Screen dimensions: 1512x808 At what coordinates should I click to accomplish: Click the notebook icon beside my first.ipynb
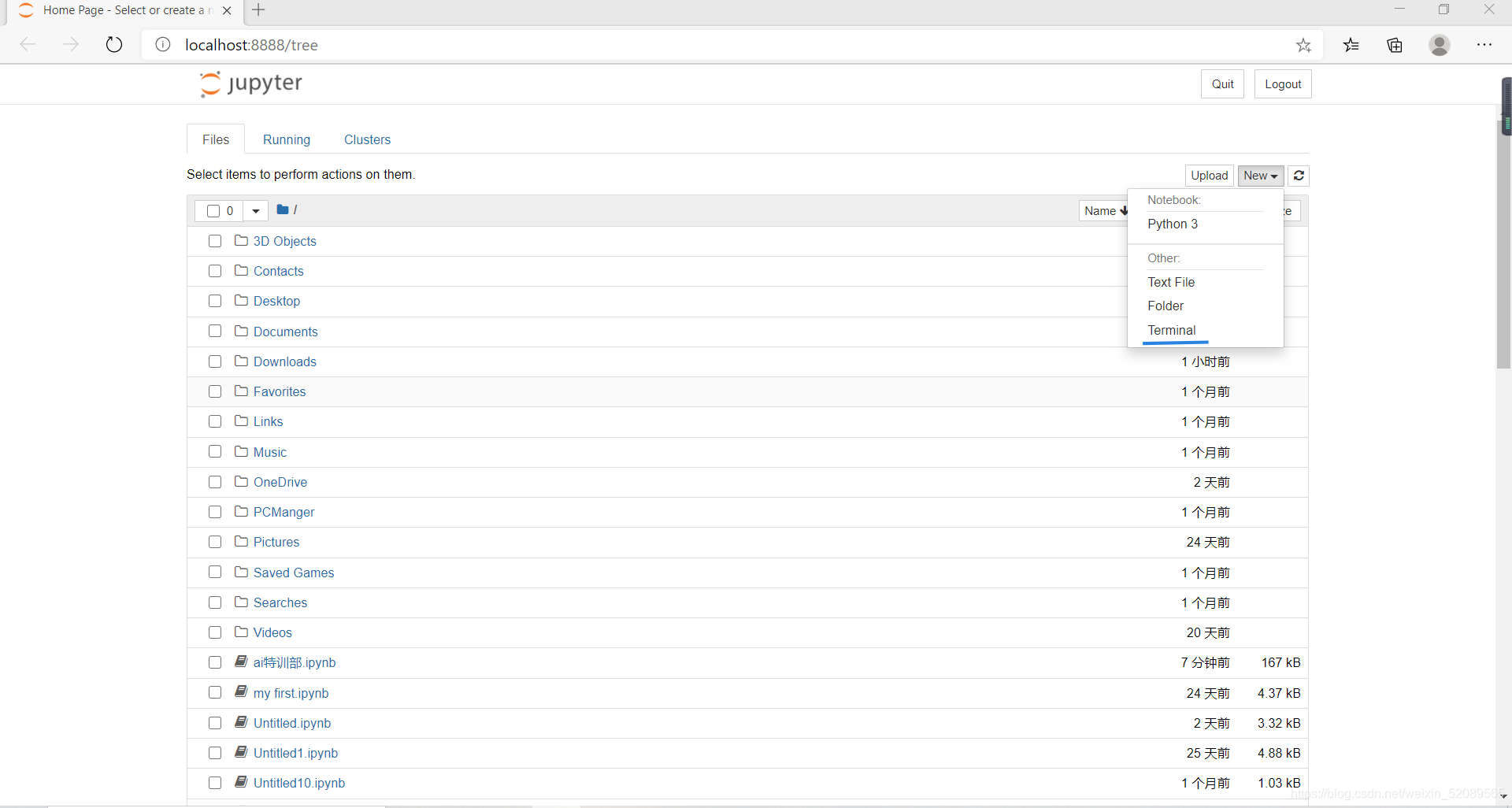pyautogui.click(x=241, y=691)
